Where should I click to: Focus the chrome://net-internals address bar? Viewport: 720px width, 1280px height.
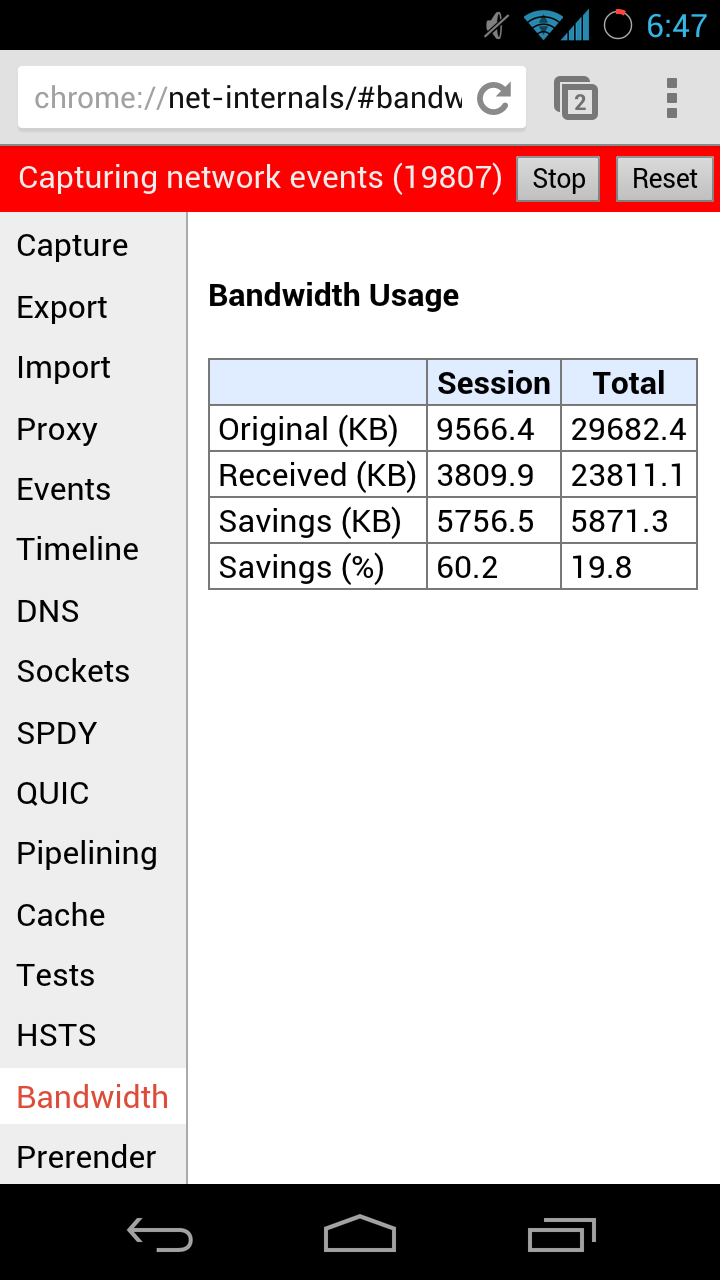coord(248,98)
